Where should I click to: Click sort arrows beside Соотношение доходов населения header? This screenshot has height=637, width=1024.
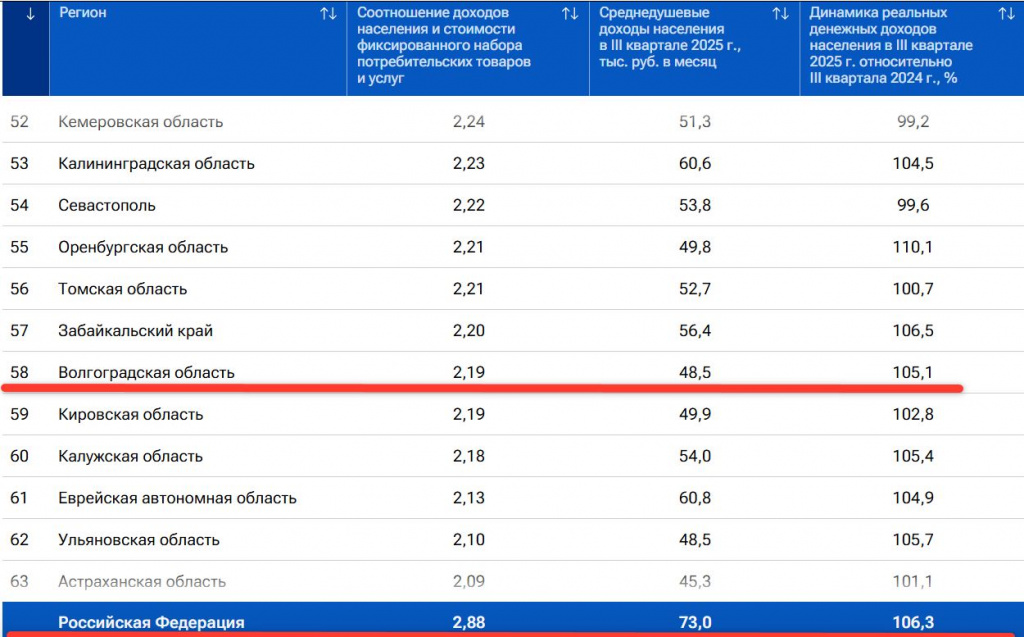coord(570,14)
